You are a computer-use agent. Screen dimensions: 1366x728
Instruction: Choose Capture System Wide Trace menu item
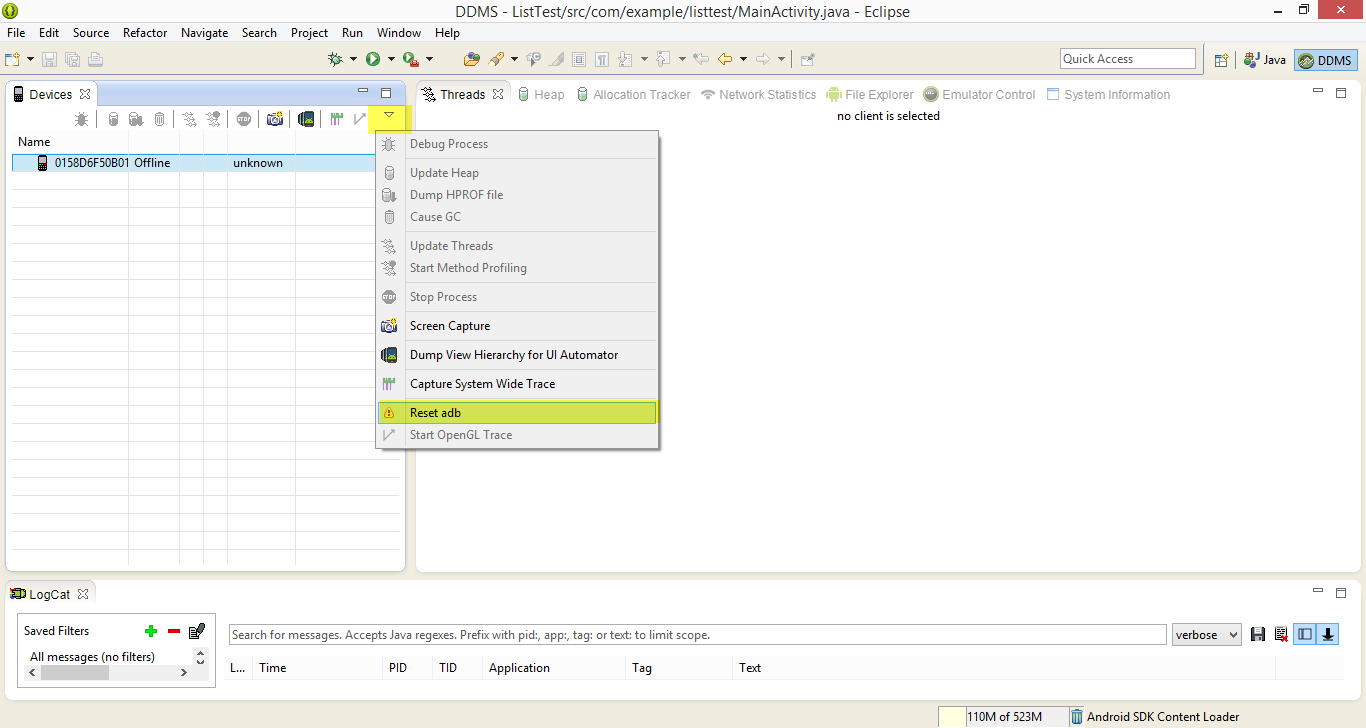pos(517,384)
